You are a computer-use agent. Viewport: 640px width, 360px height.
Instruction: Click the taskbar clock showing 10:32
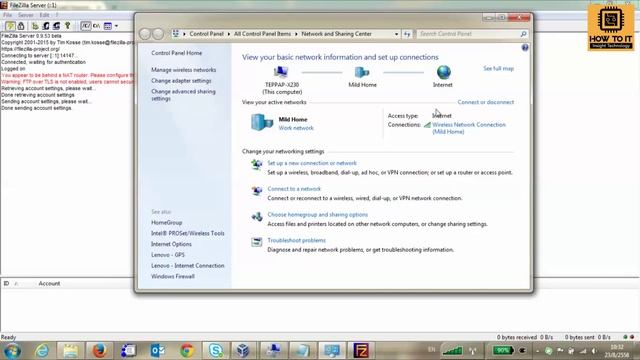pos(617,351)
